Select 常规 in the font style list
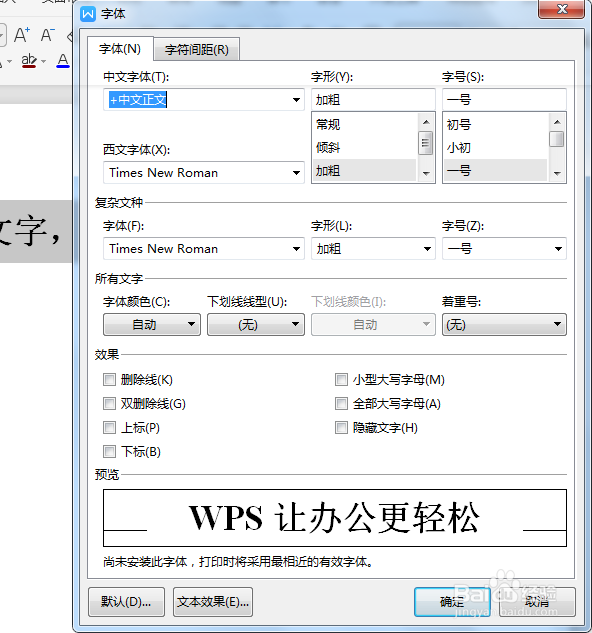The height and width of the screenshot is (633, 592). pos(364,124)
